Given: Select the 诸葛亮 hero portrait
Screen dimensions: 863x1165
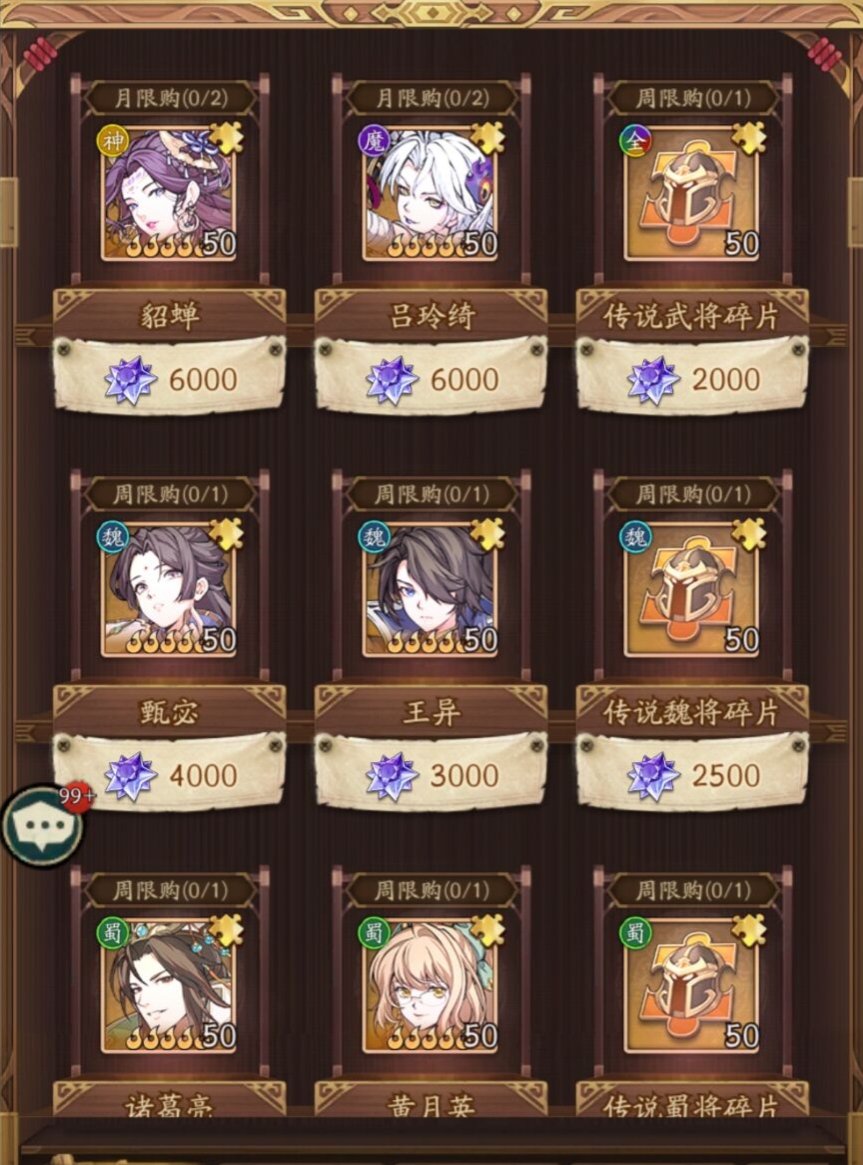Looking at the screenshot, I should point(169,986).
